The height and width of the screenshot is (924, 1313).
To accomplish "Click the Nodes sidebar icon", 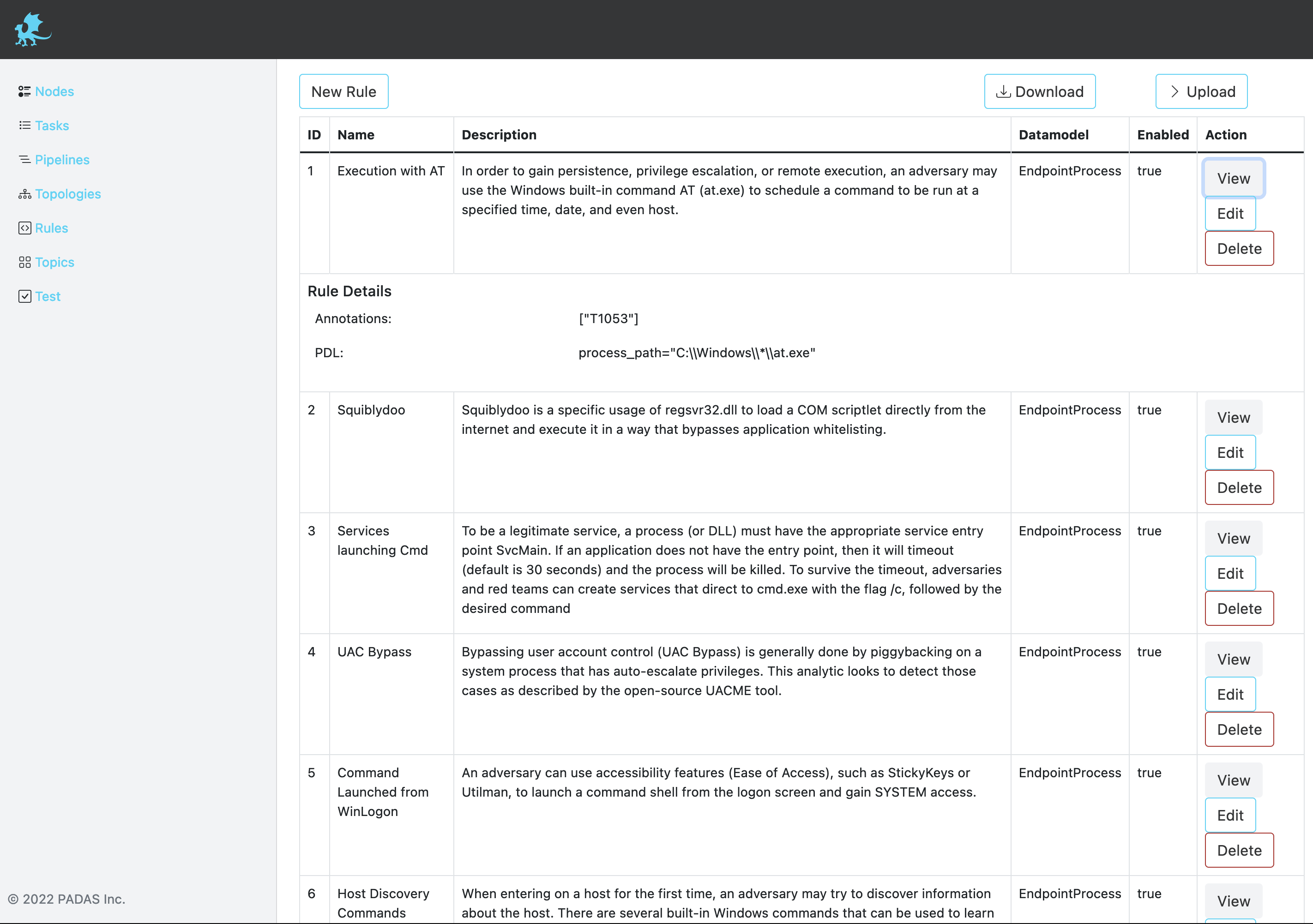I will 24,91.
